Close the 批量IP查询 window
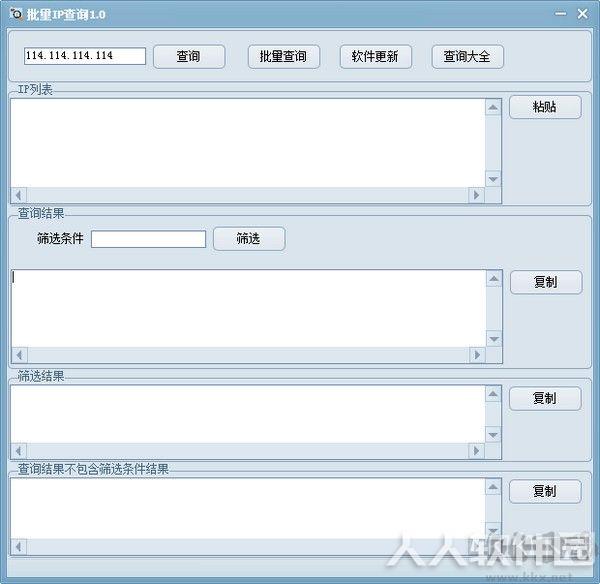 [582, 14]
